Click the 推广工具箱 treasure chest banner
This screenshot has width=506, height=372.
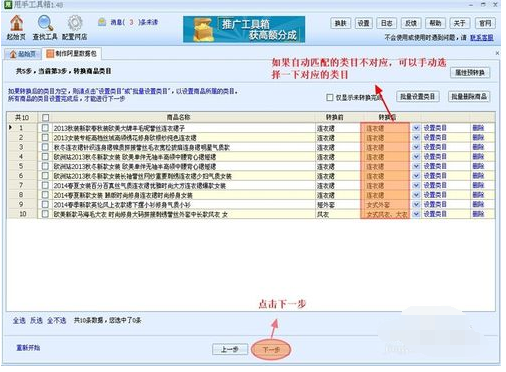click(x=244, y=29)
